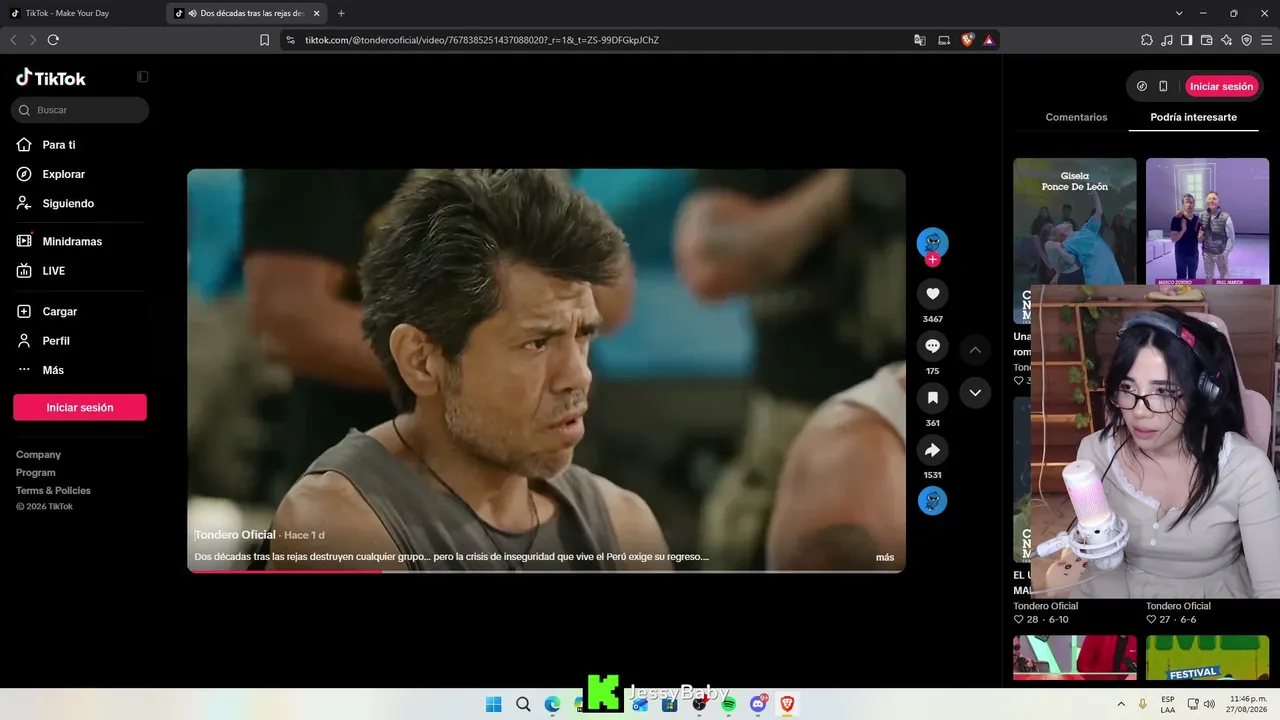Open comments via the speech bubble icon
This screenshot has height=720, width=1280.
coord(932,346)
